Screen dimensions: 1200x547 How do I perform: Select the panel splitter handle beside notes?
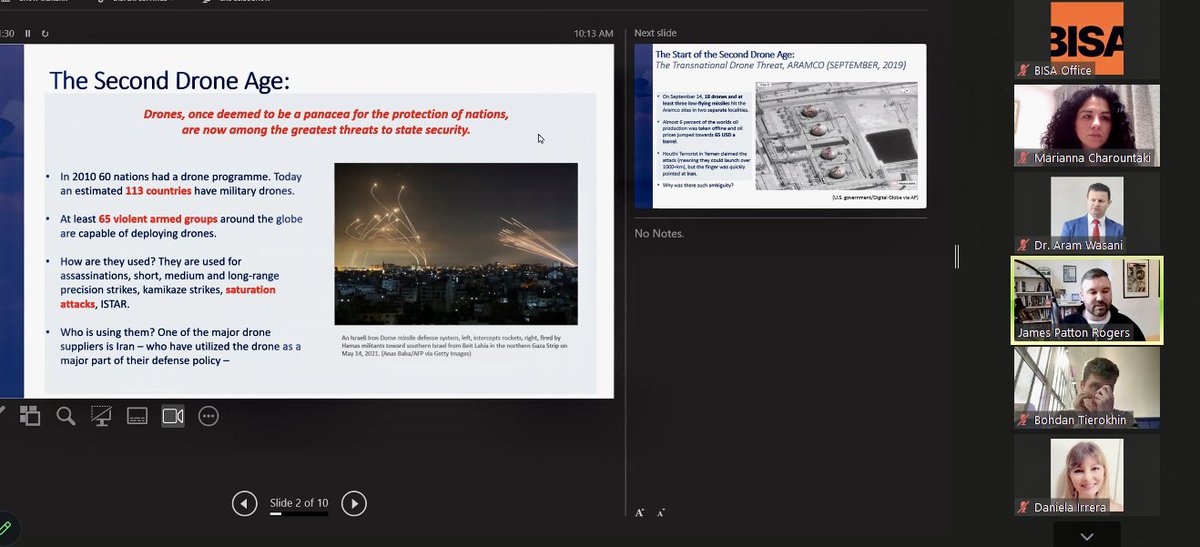[957, 257]
